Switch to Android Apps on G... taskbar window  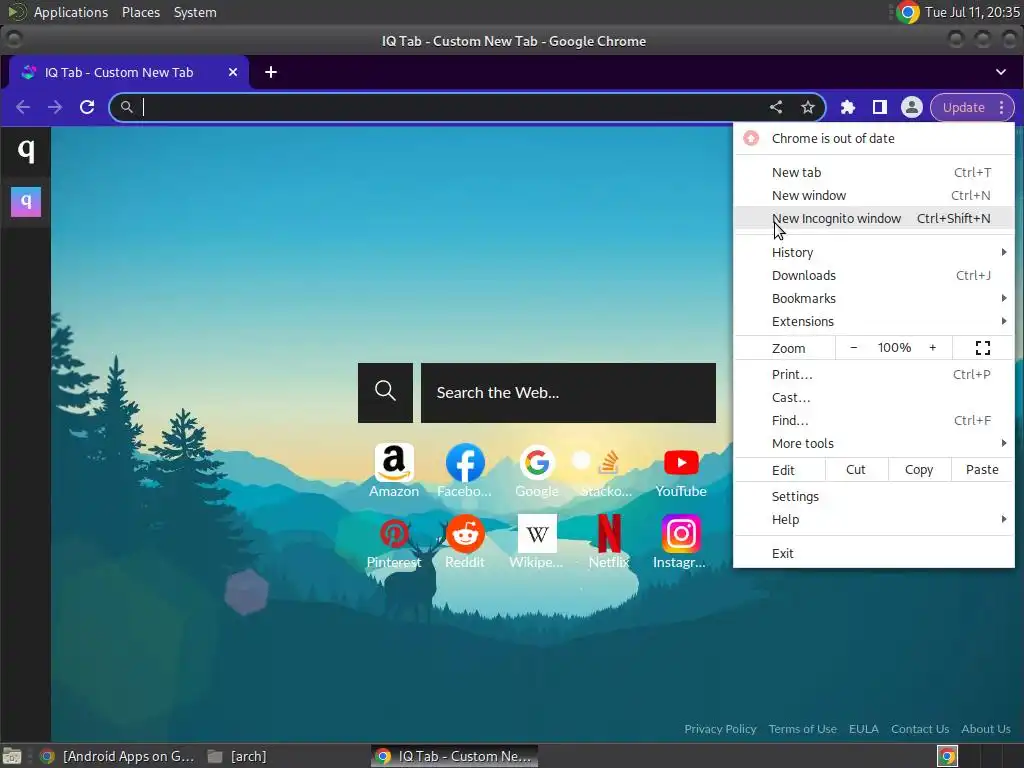(x=118, y=756)
